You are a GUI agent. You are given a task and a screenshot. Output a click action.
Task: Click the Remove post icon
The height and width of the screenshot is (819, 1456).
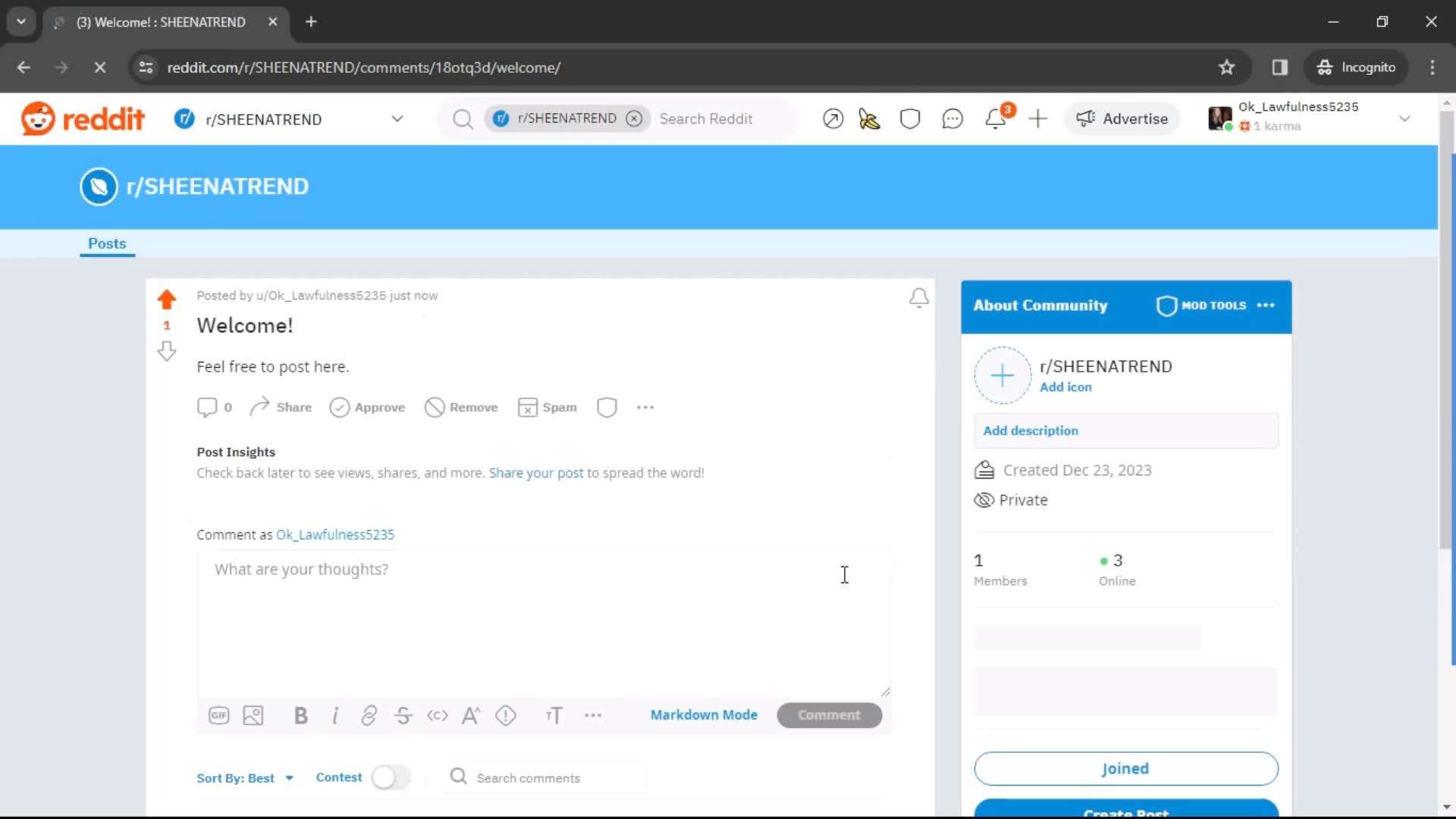434,407
